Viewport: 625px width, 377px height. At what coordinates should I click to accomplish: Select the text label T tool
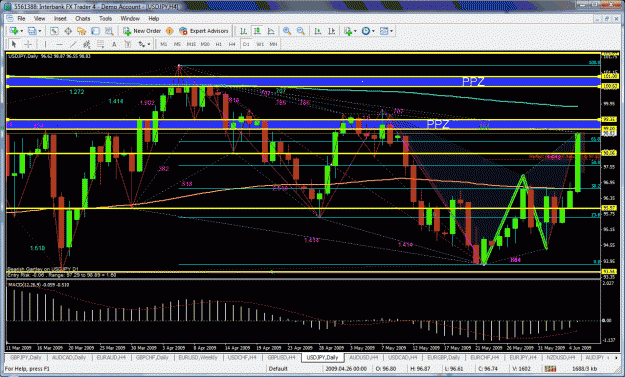[128, 44]
